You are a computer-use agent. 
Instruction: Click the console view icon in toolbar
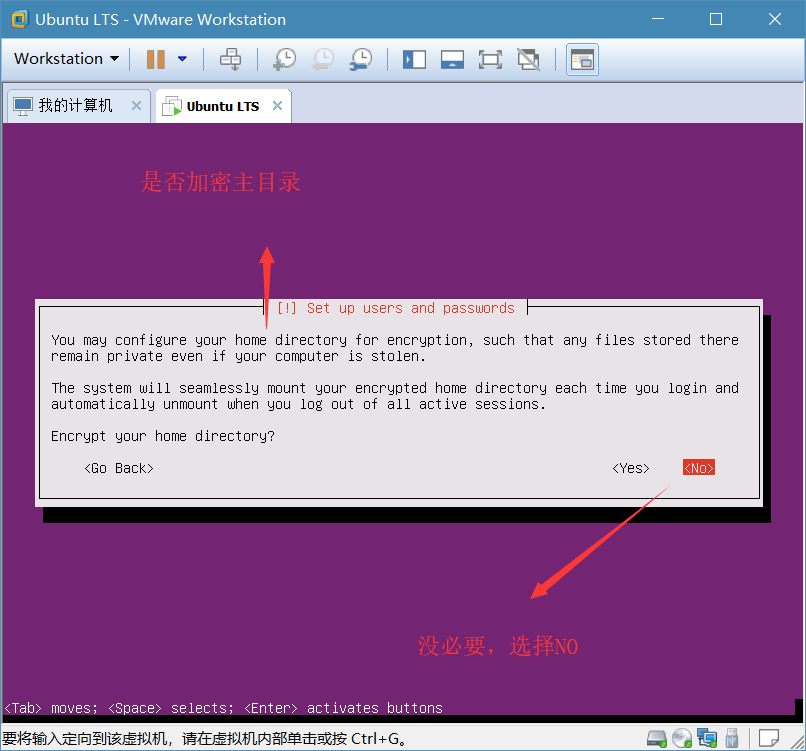click(x=582, y=59)
